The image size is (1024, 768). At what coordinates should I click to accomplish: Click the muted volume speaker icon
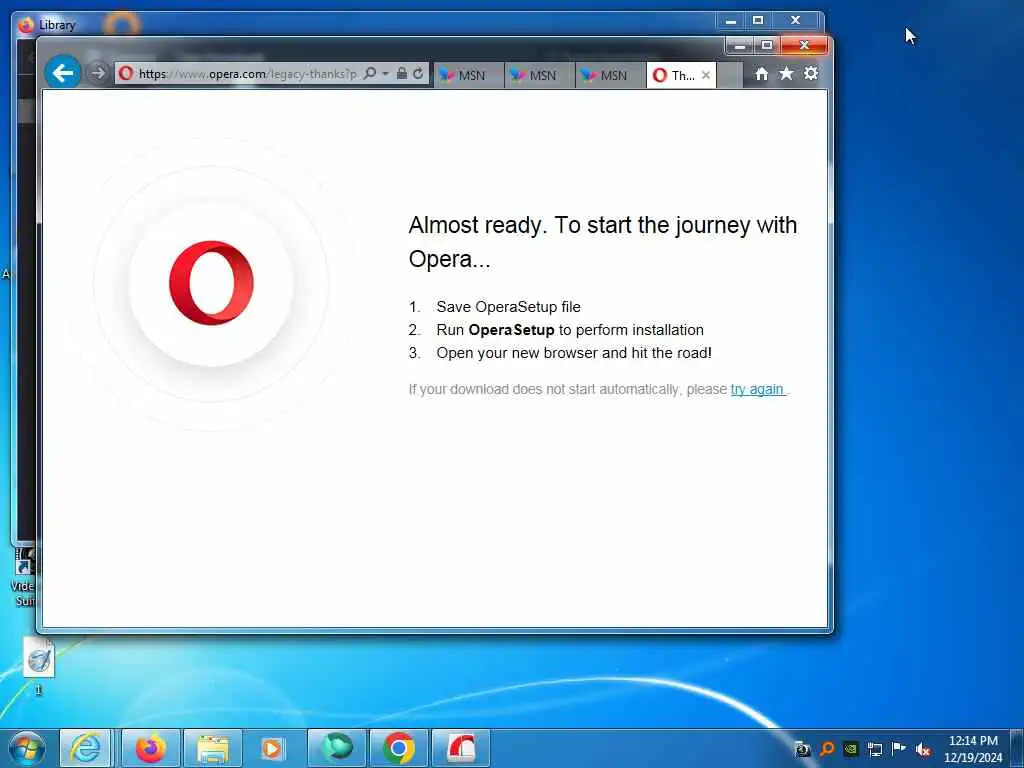click(923, 750)
